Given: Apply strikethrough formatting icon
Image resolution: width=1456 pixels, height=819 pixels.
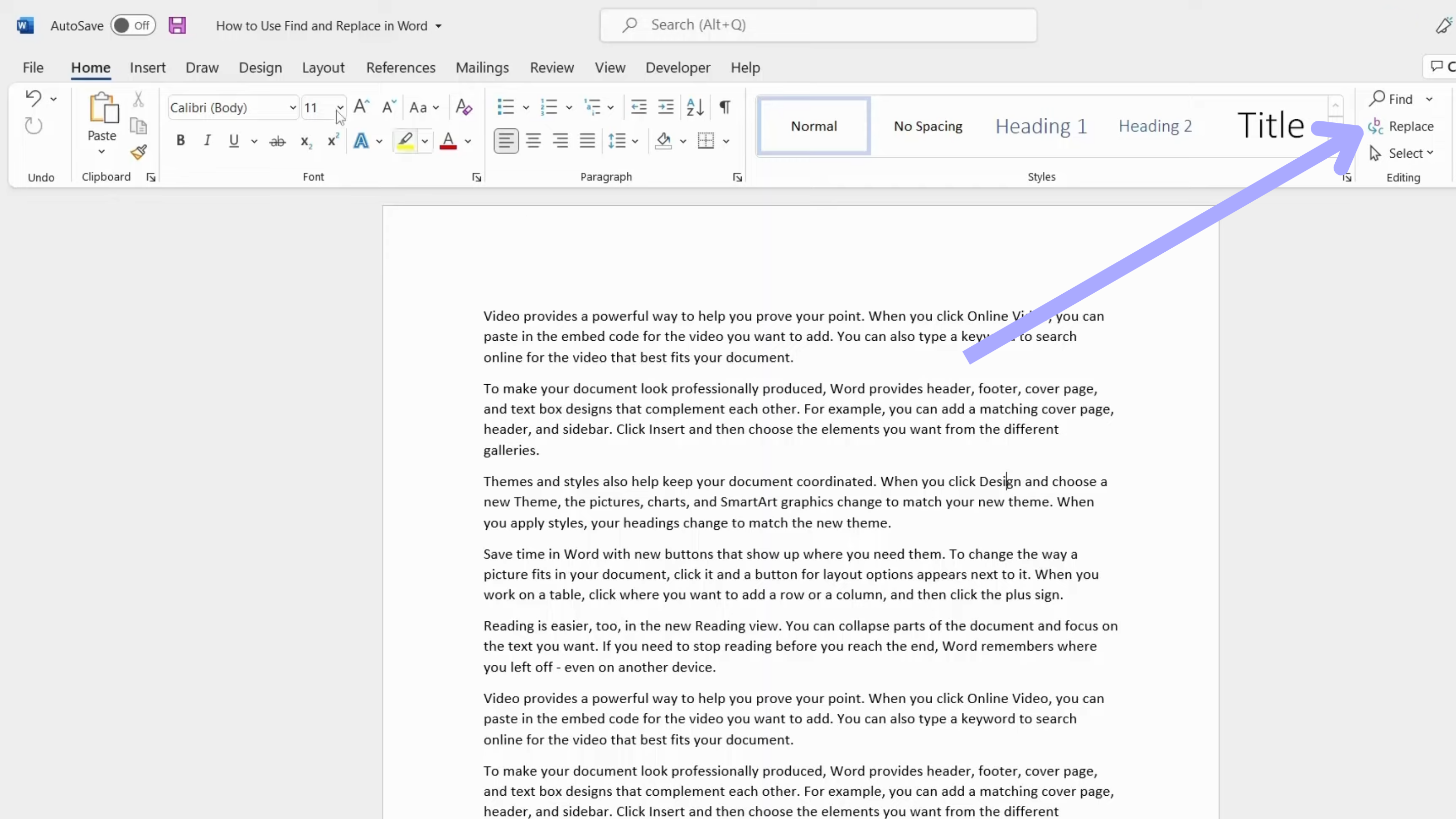Looking at the screenshot, I should (277, 142).
